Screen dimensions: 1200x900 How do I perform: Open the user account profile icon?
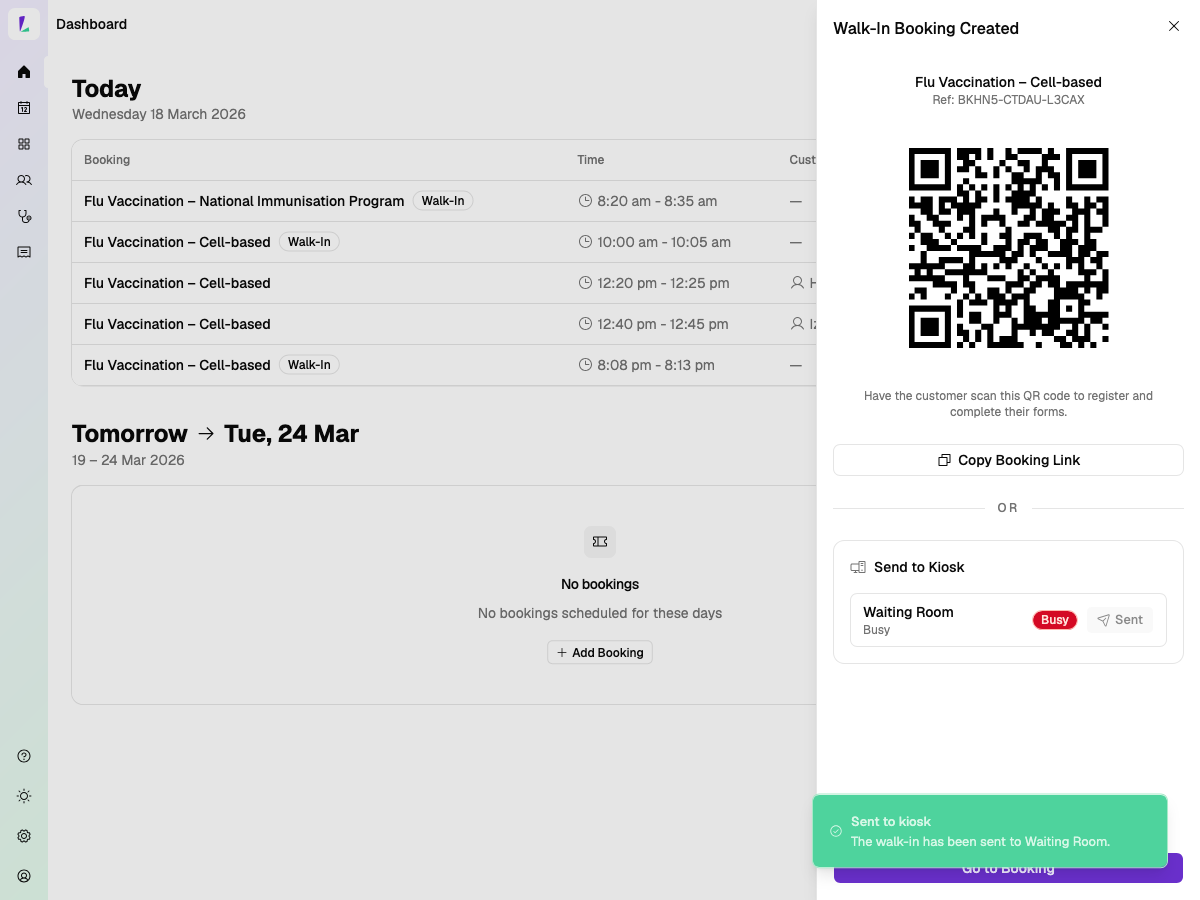24,876
